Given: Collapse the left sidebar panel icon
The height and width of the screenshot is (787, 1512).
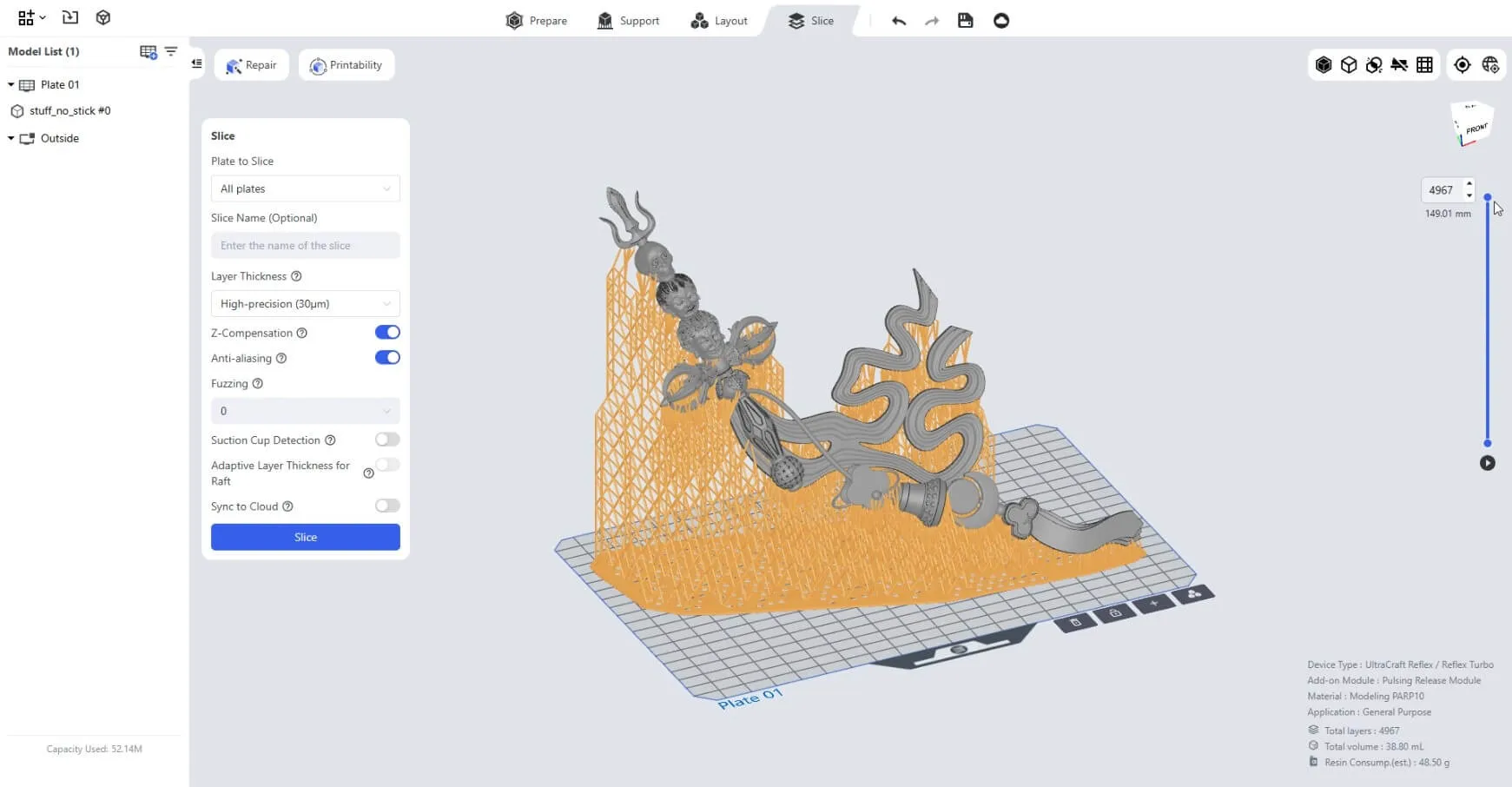Looking at the screenshot, I should pyautogui.click(x=197, y=63).
